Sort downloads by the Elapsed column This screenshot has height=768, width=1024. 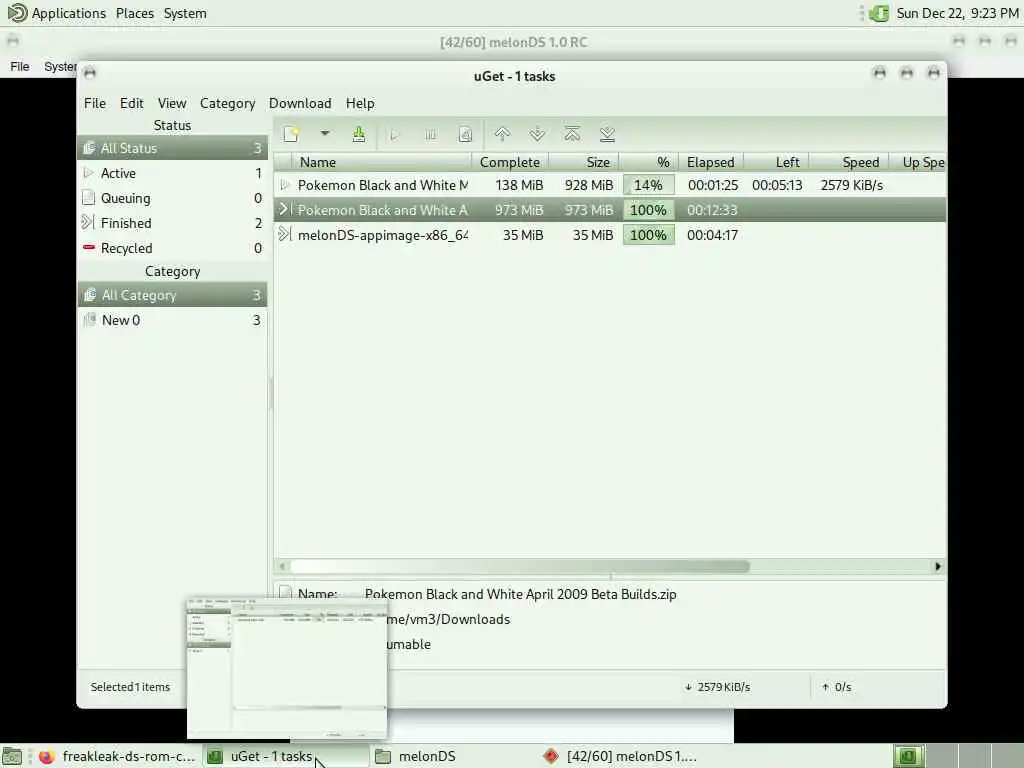click(711, 162)
